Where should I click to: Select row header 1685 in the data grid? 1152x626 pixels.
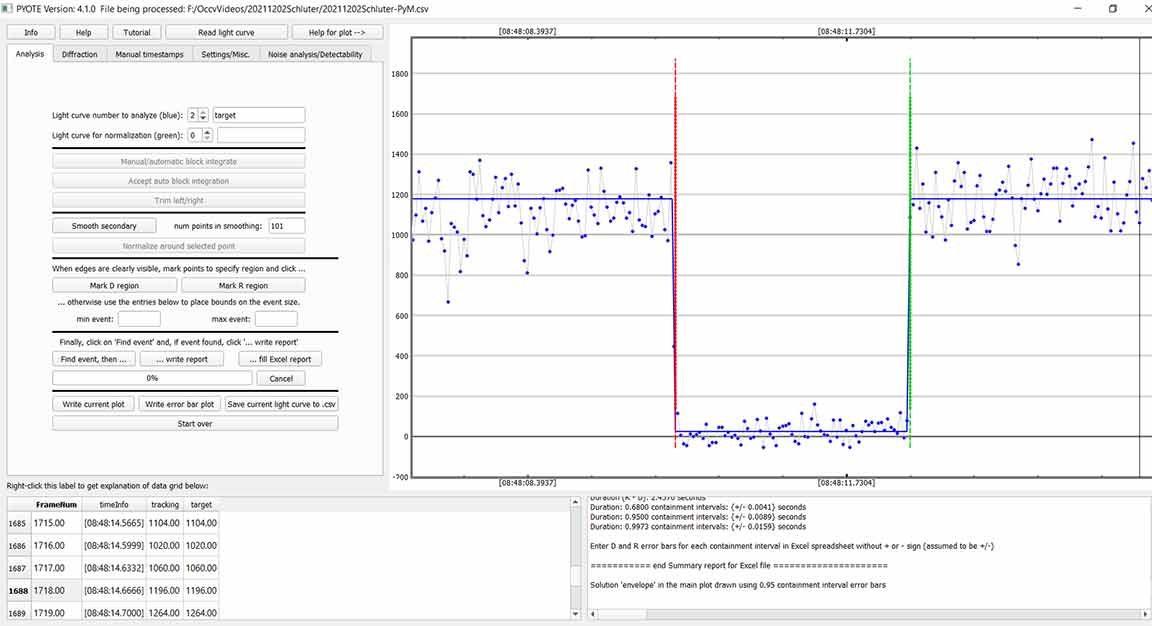click(x=18, y=524)
